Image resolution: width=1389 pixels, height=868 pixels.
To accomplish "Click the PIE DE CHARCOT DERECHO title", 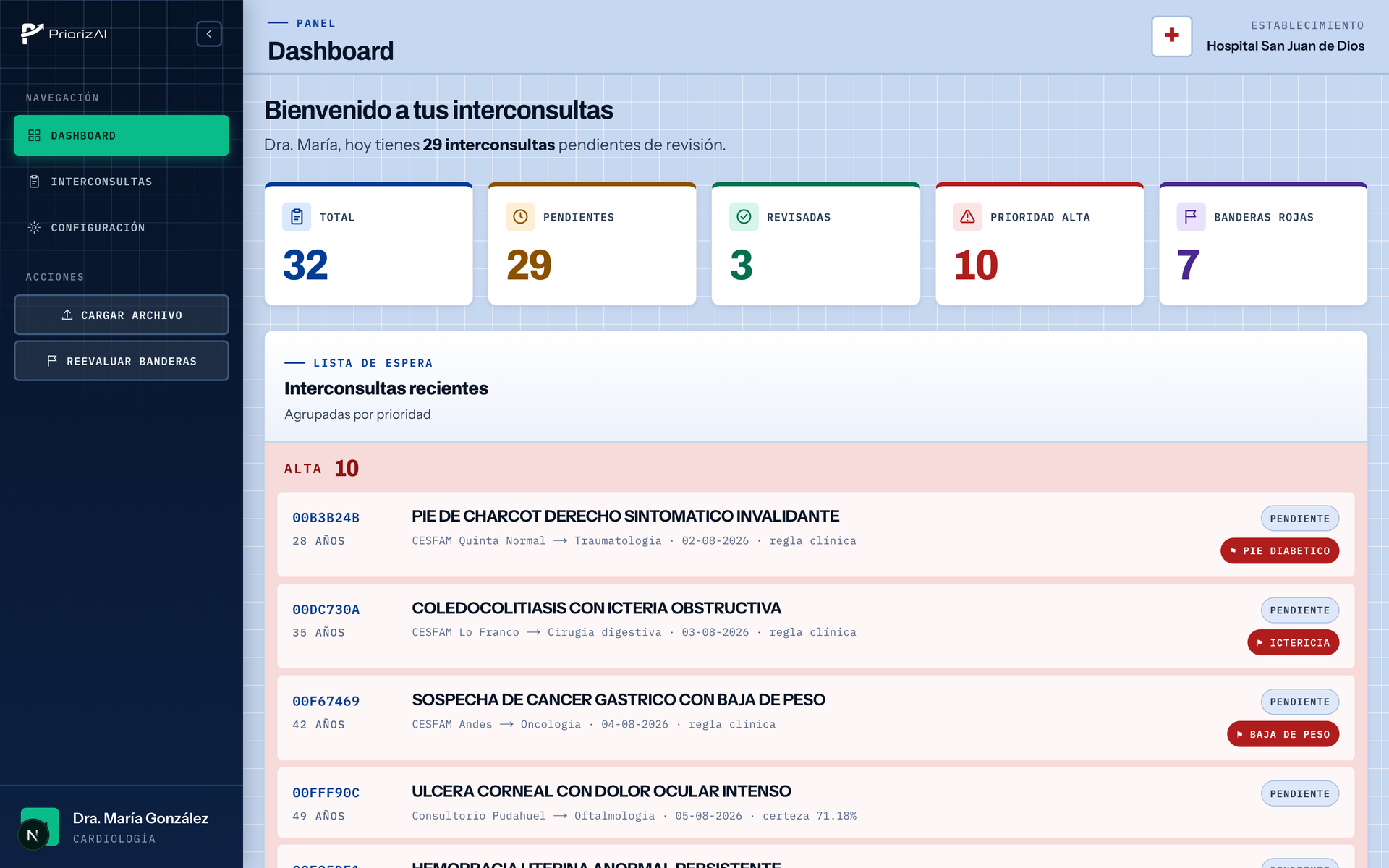I will coord(625,516).
